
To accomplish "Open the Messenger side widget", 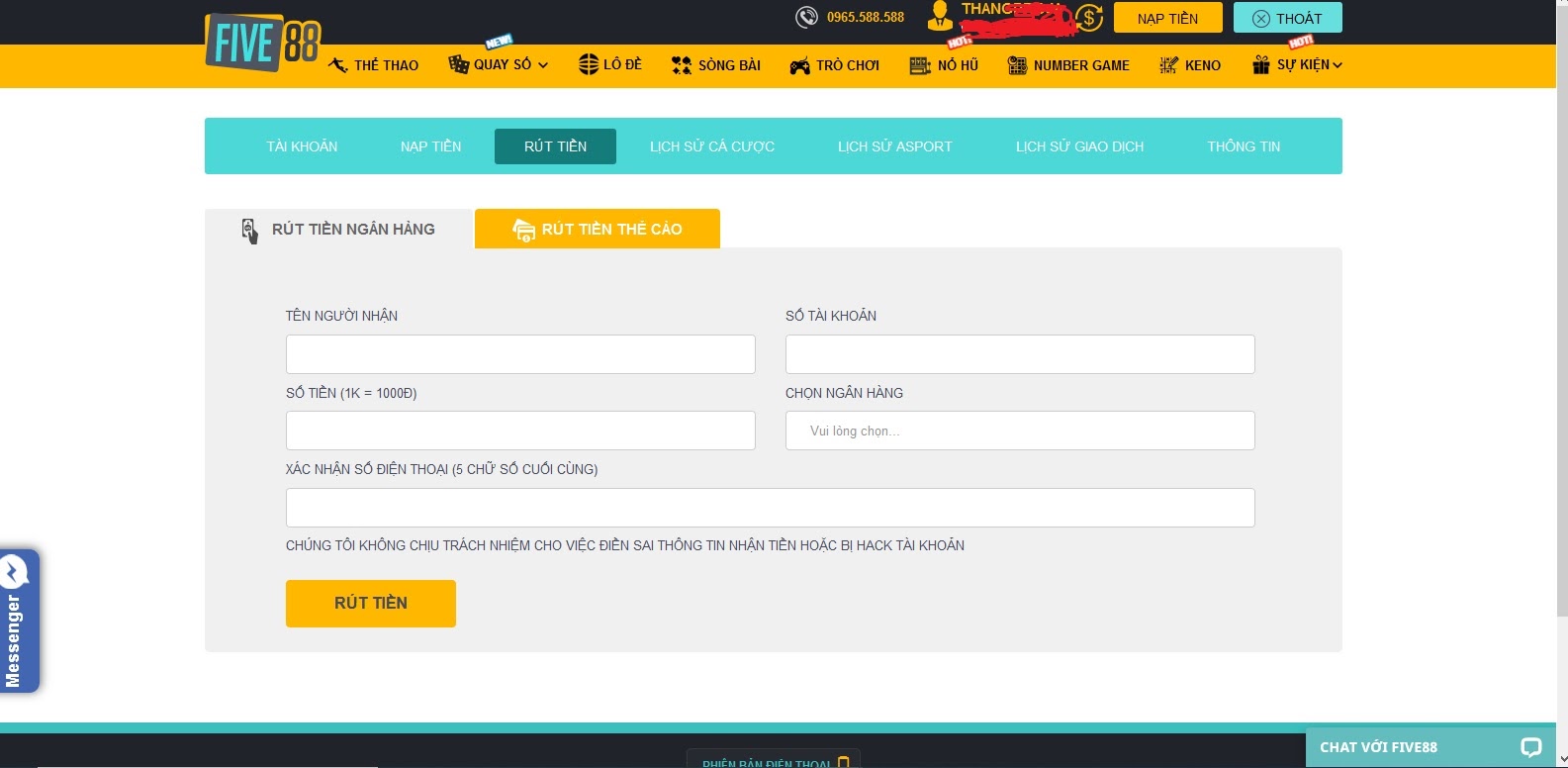I will tap(18, 622).
